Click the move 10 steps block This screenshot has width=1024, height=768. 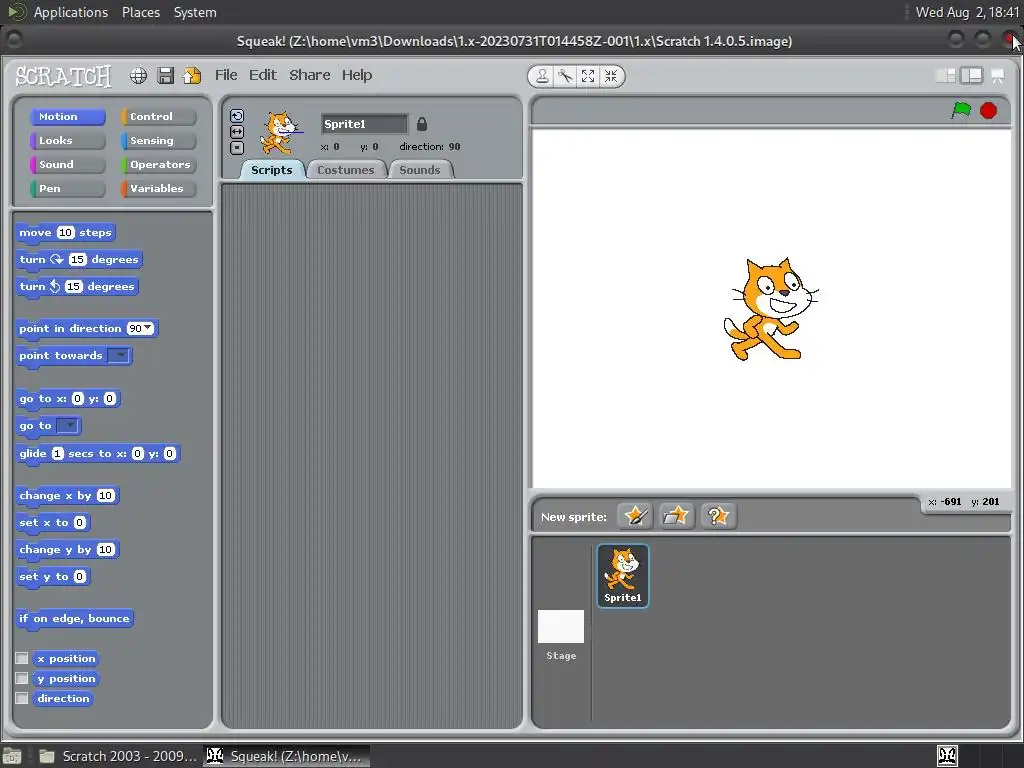point(65,232)
